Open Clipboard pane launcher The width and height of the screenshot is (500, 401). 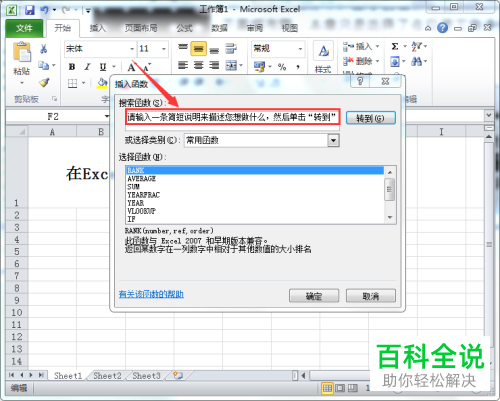pyautogui.click(x=54, y=99)
